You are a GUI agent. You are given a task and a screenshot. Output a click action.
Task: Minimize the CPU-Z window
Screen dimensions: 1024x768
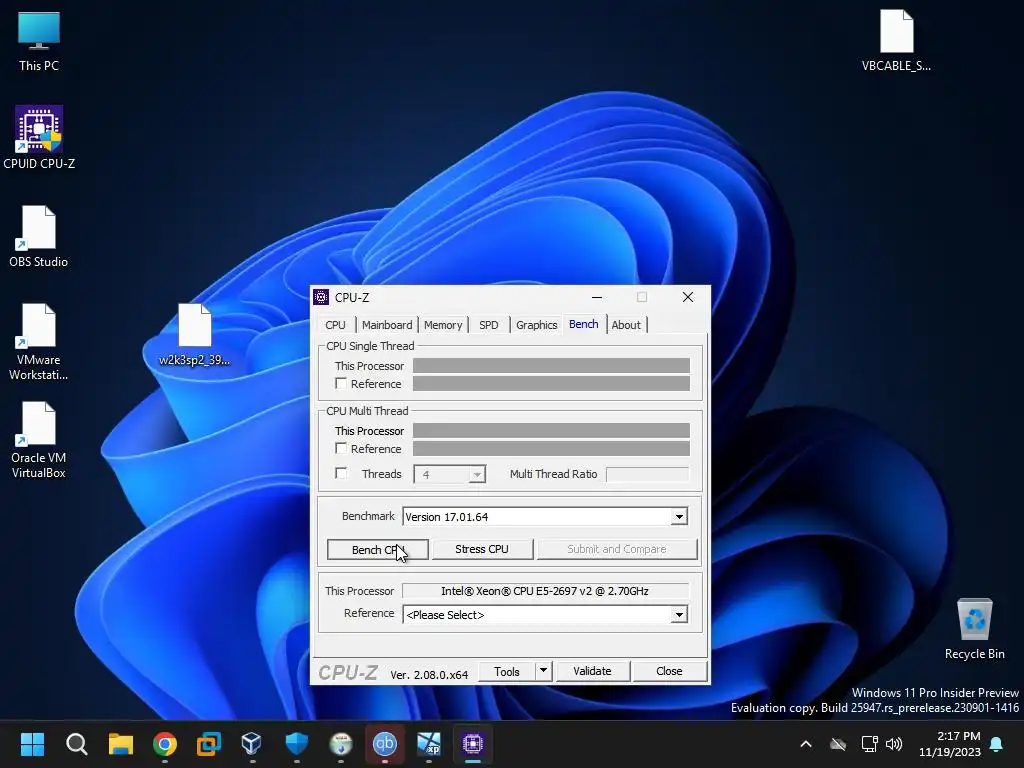tap(596, 297)
